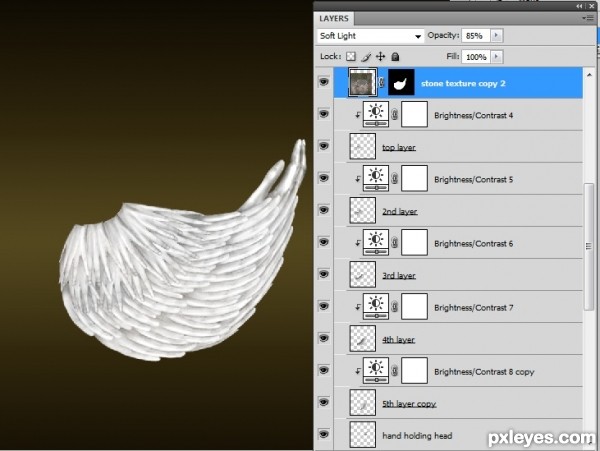Screen dimensions: 600x451
Task: Toggle visibility of Brightness/Contrast 8 copy
Action: point(324,370)
